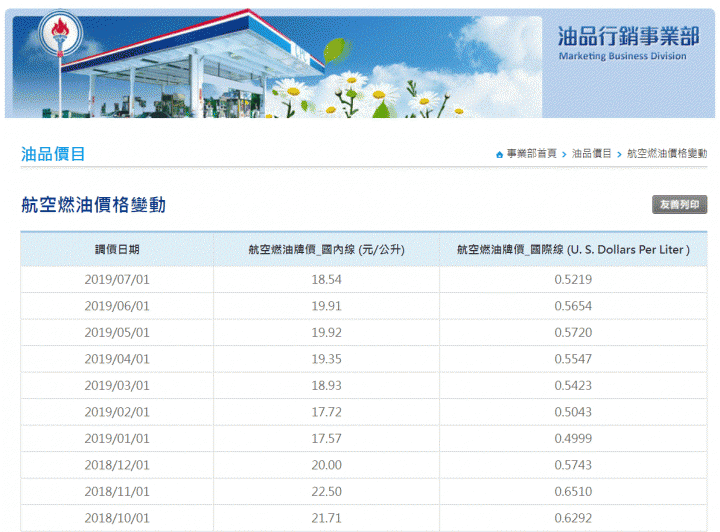Select date cell 2019/04/01
Viewport: 720px width, 532px height.
pos(117,359)
